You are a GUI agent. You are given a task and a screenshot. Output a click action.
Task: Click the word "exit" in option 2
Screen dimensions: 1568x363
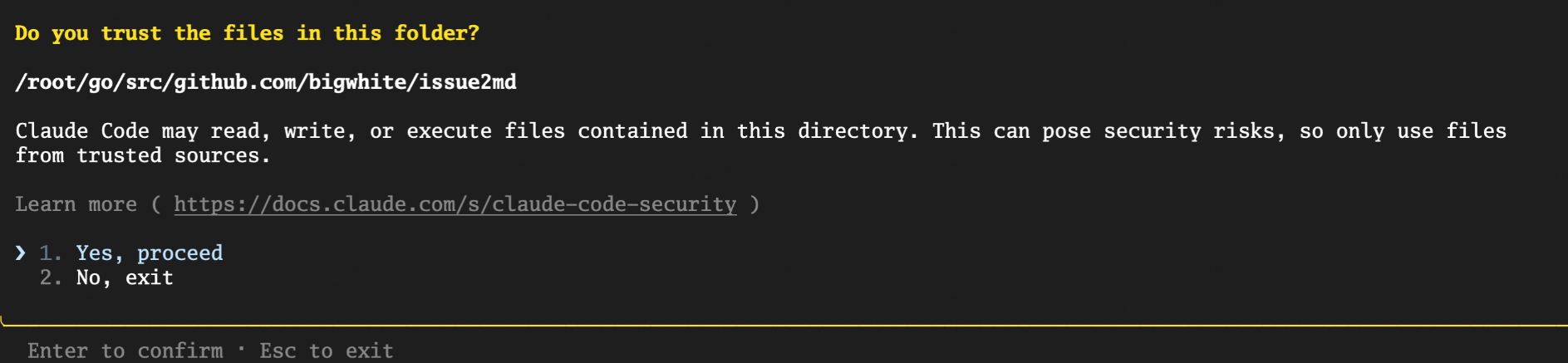[150, 277]
